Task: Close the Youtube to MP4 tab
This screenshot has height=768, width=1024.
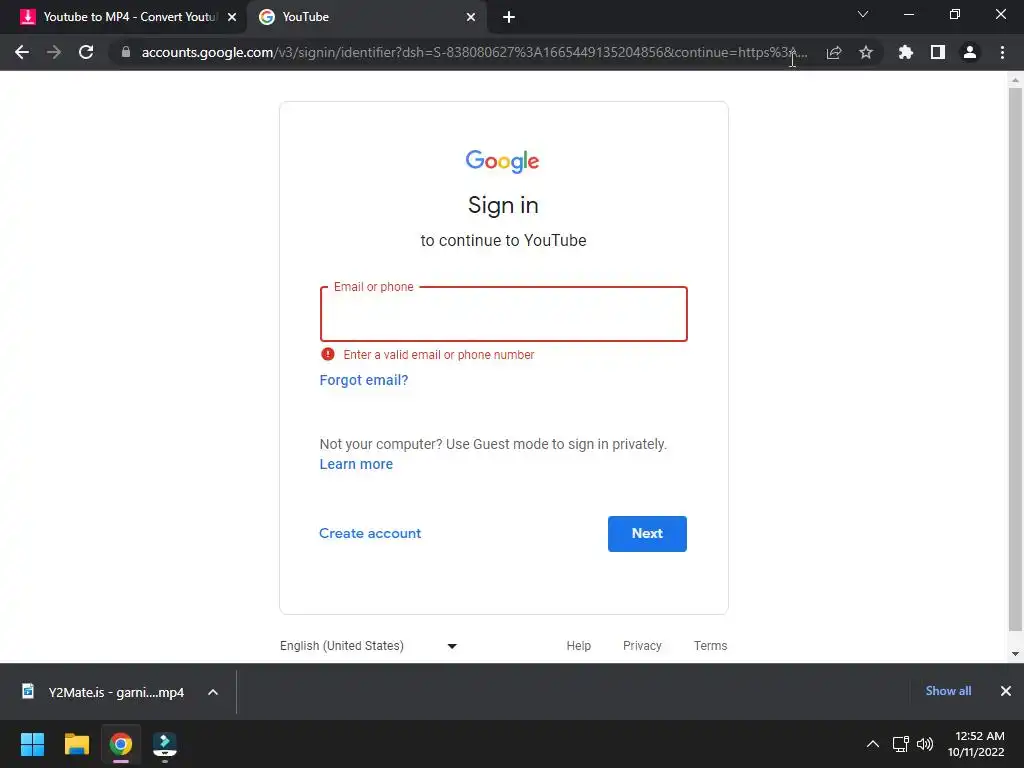Action: click(x=232, y=17)
